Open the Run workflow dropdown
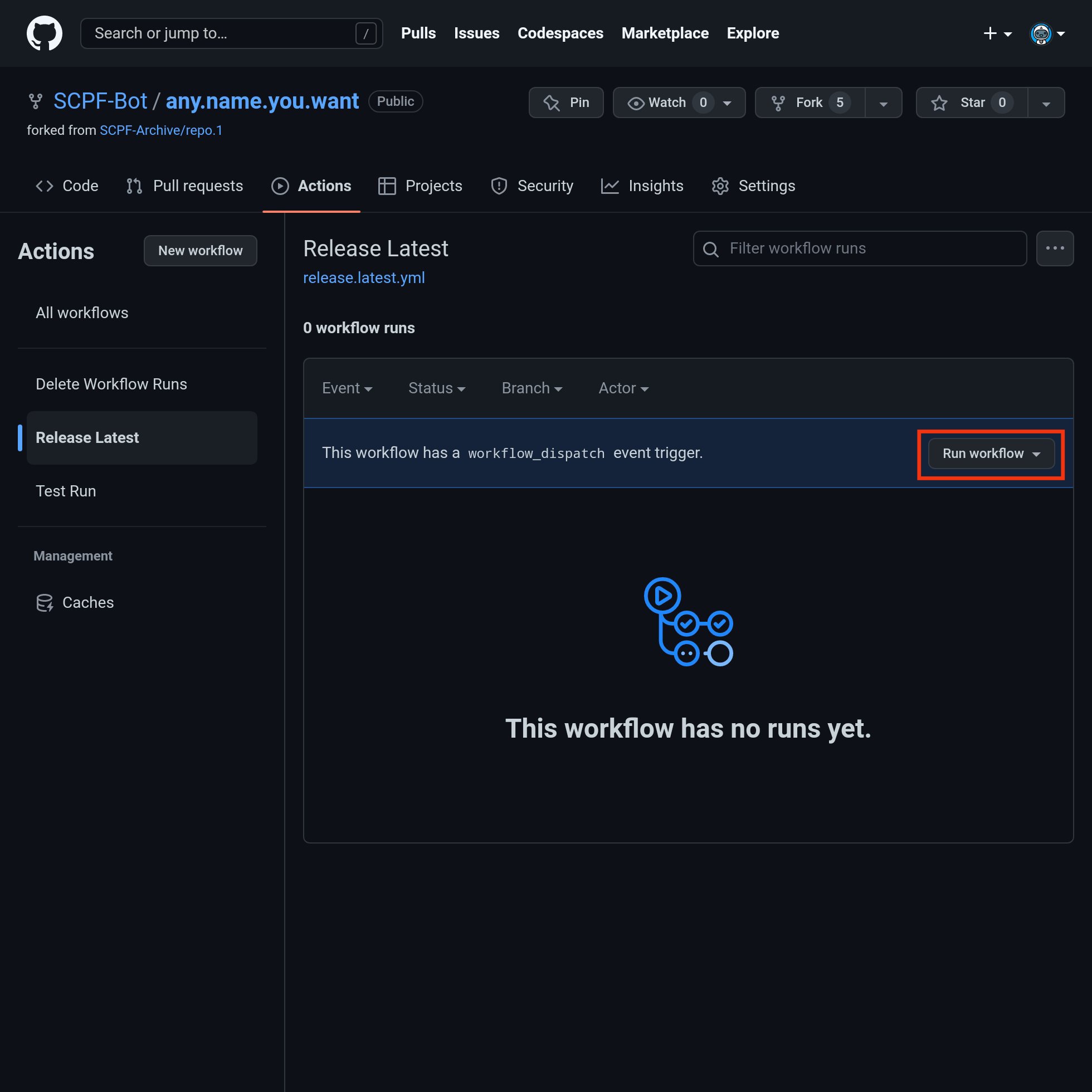Viewport: 1092px width, 1092px height. point(991,454)
